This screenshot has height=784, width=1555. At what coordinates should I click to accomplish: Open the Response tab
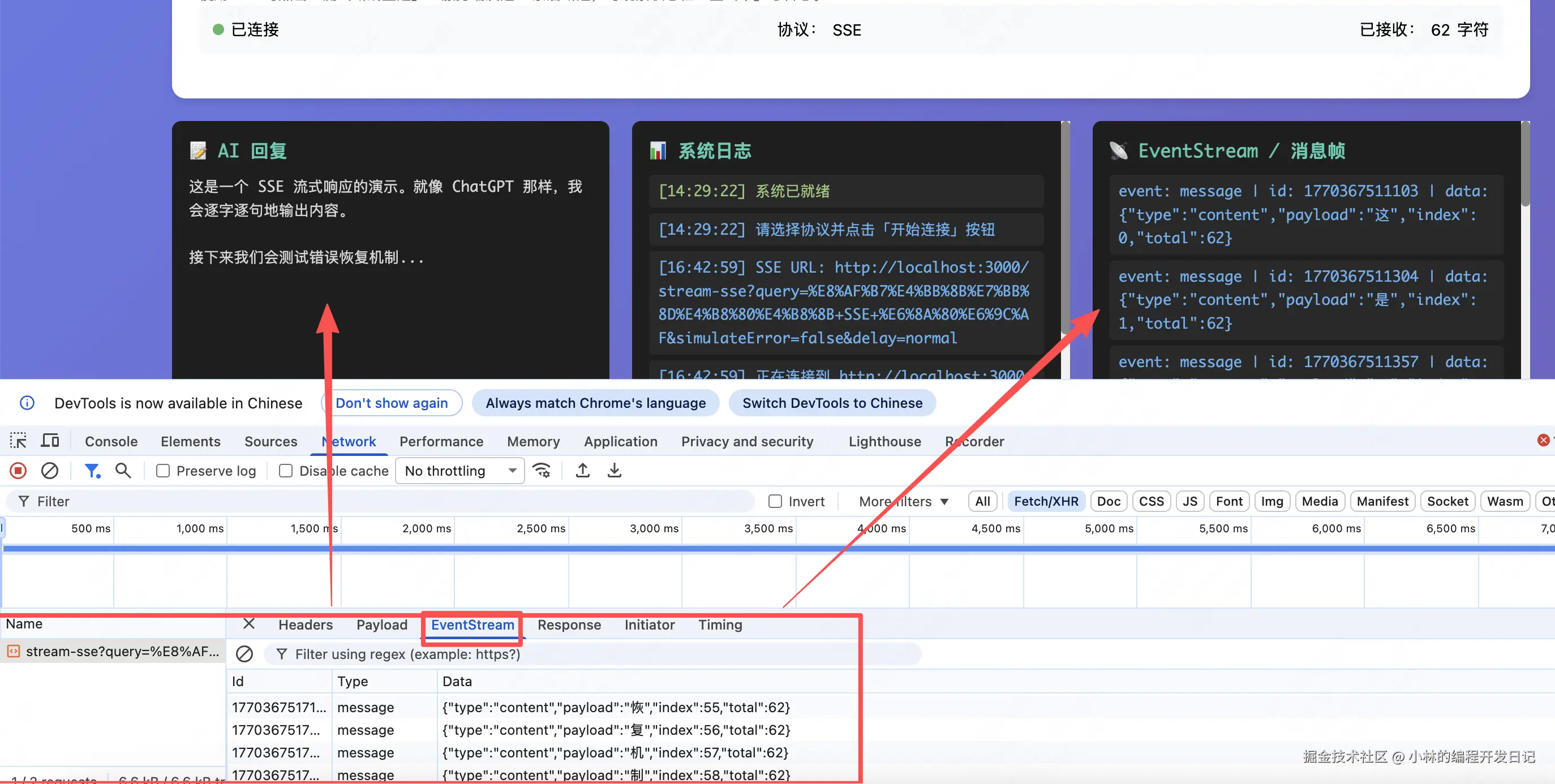[x=569, y=624]
